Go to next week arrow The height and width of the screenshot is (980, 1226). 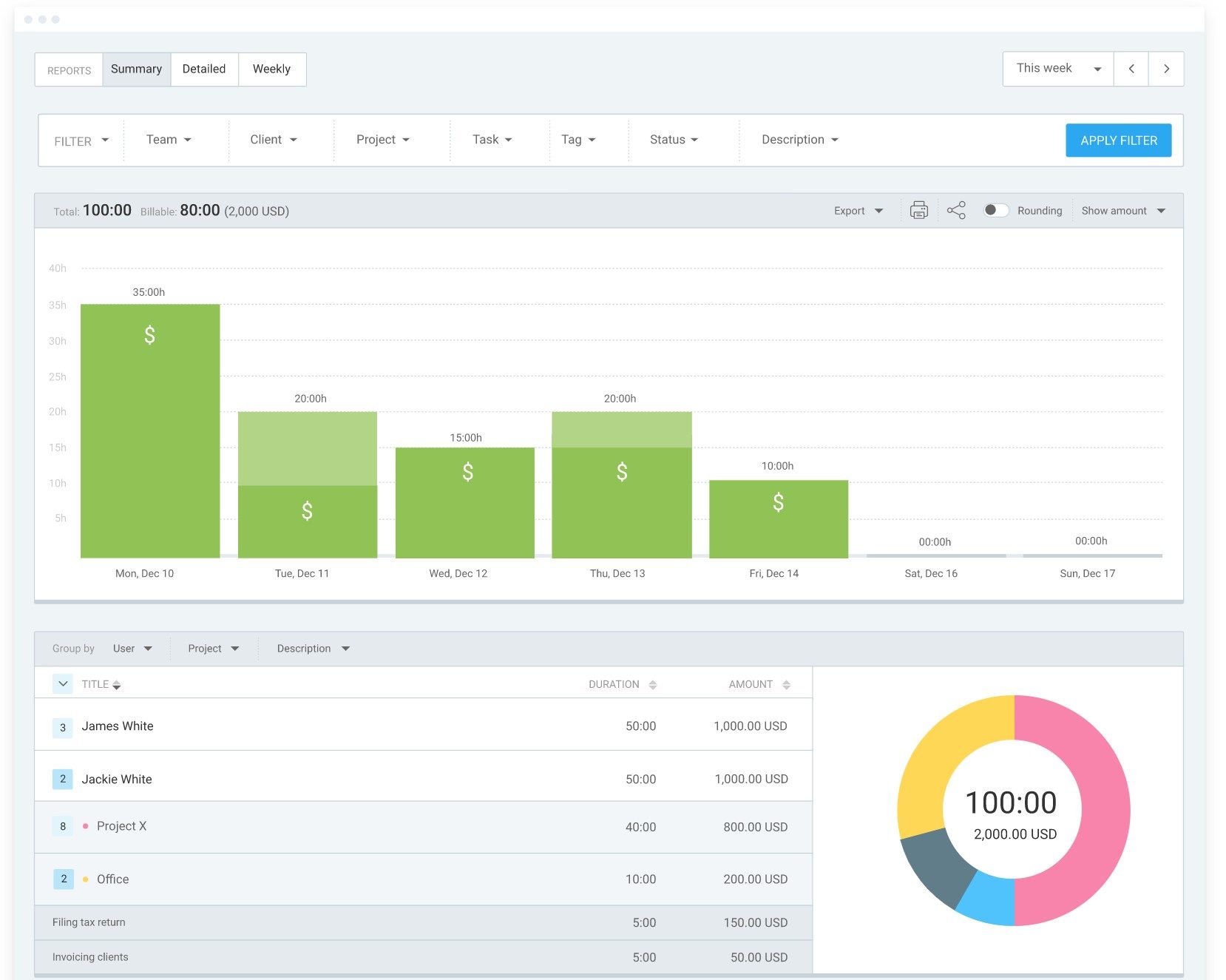click(1166, 69)
